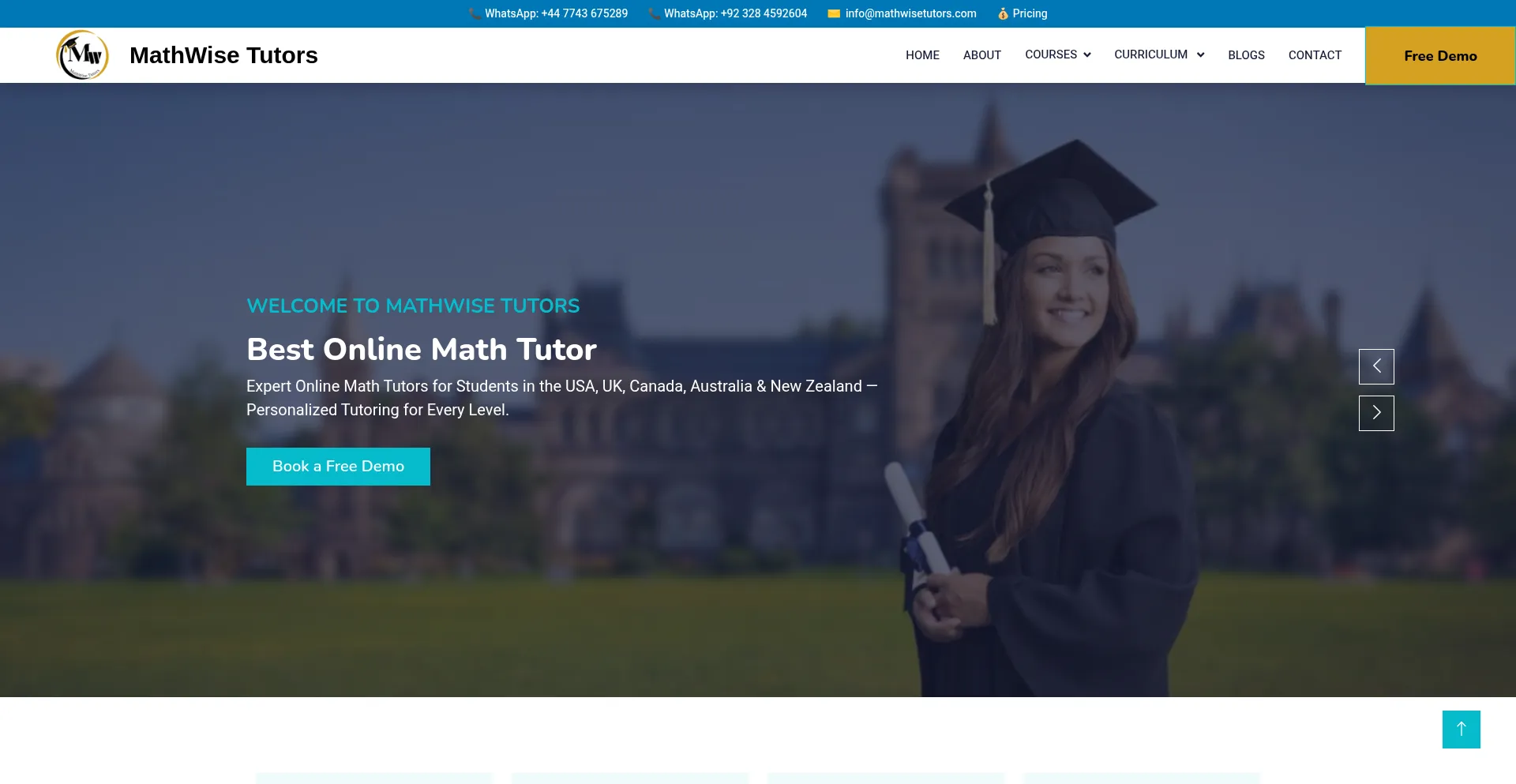
Task: Open the CONTACT page
Action: (1315, 55)
